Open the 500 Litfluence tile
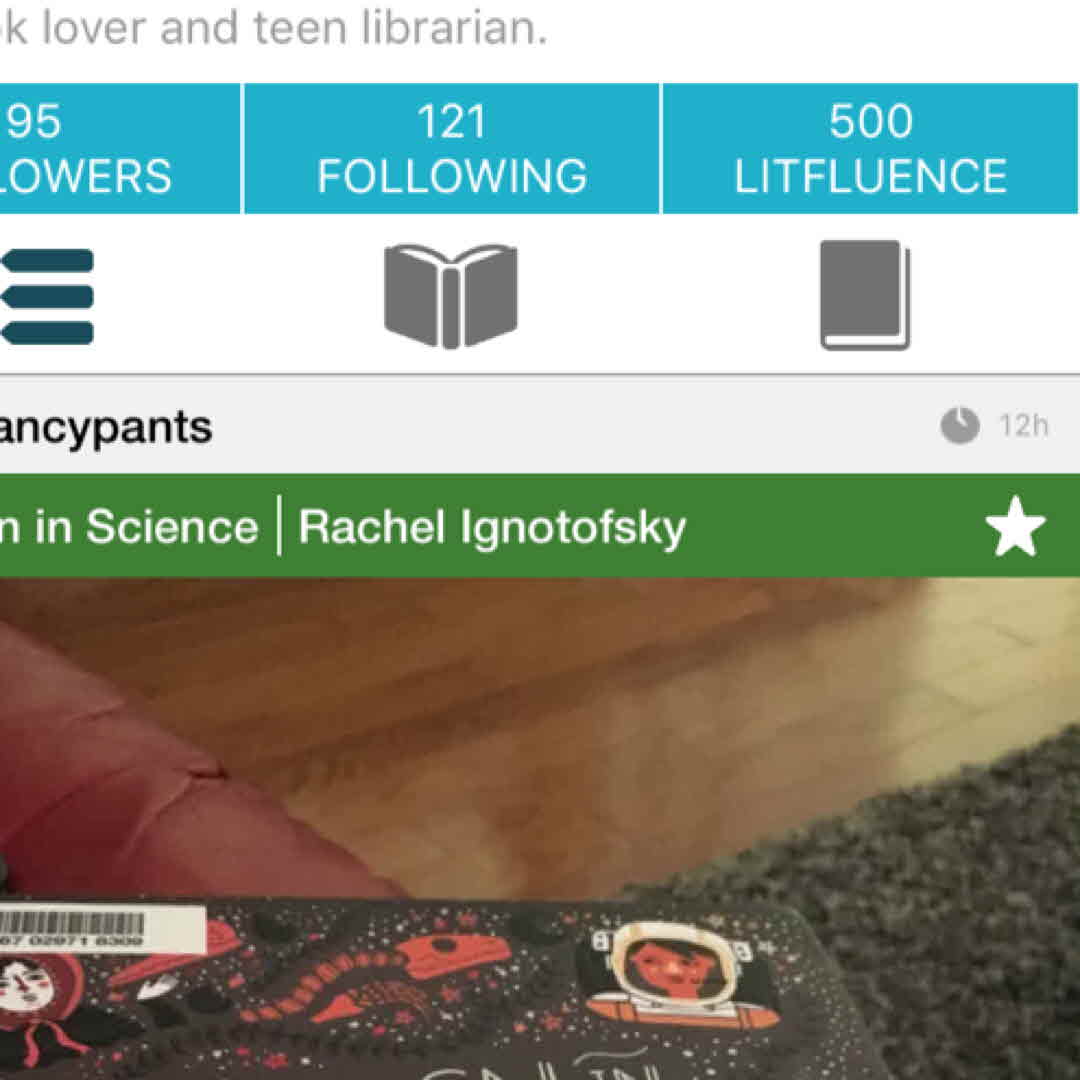1080x1080 pixels. click(x=871, y=149)
